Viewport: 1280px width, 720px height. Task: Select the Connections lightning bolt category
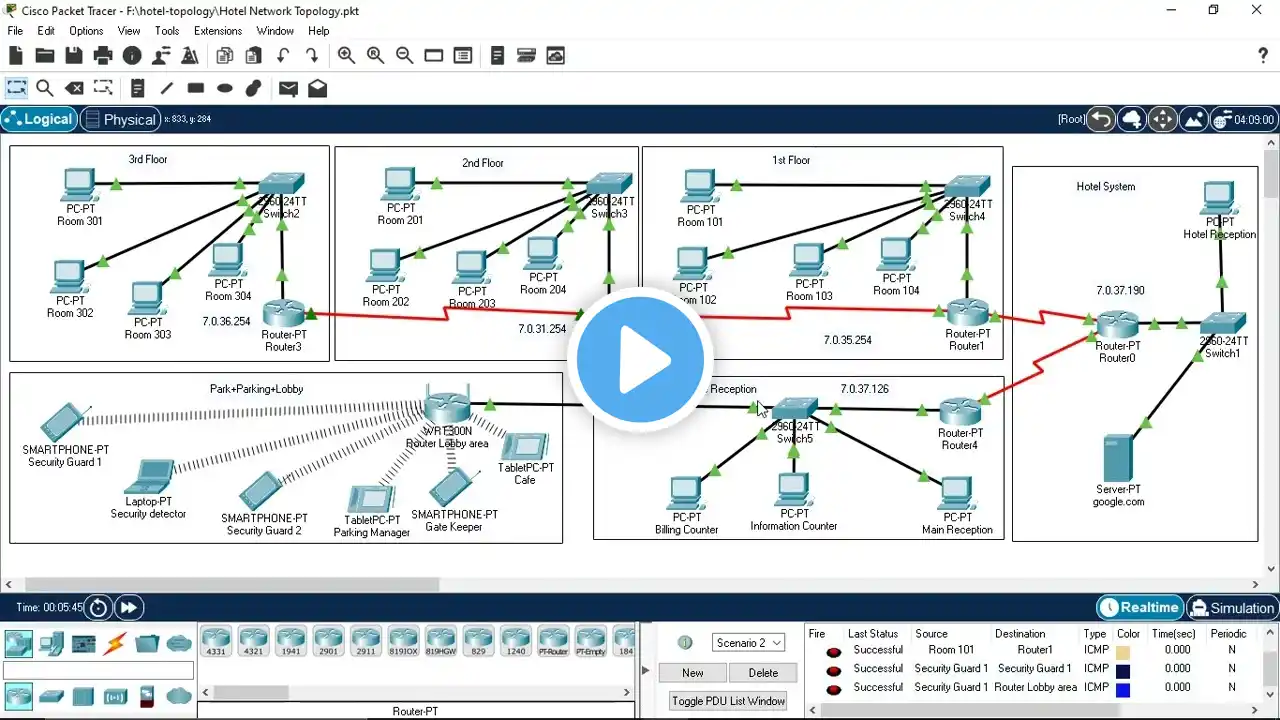tap(115, 643)
